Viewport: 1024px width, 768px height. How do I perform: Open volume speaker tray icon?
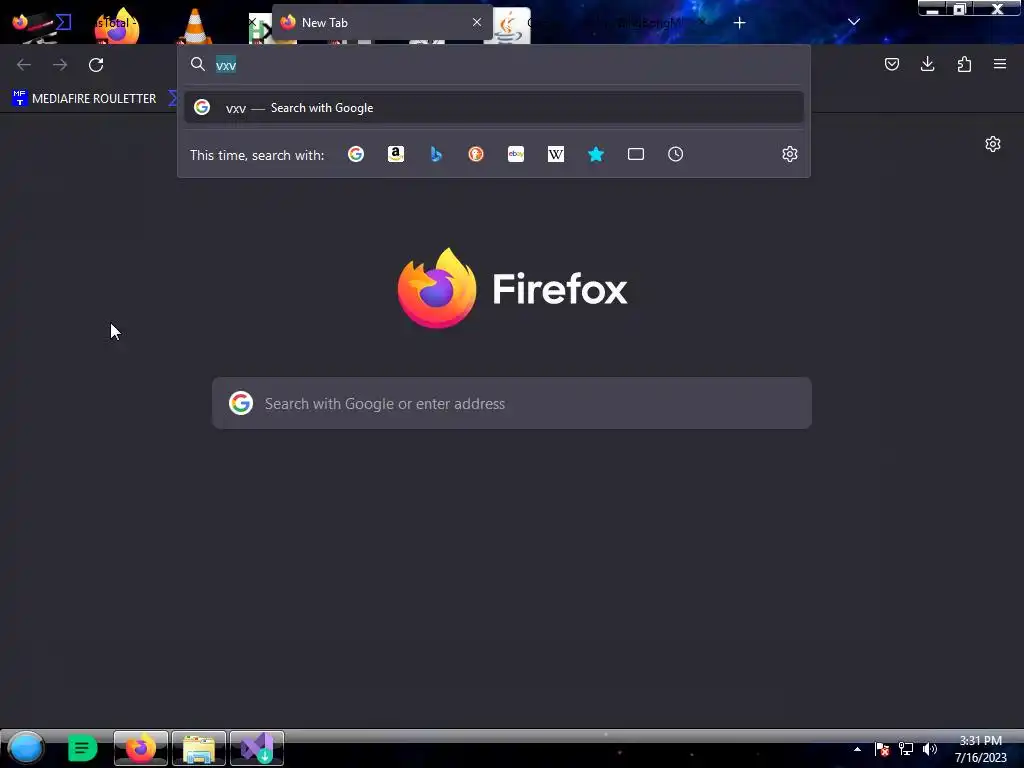[930, 749]
